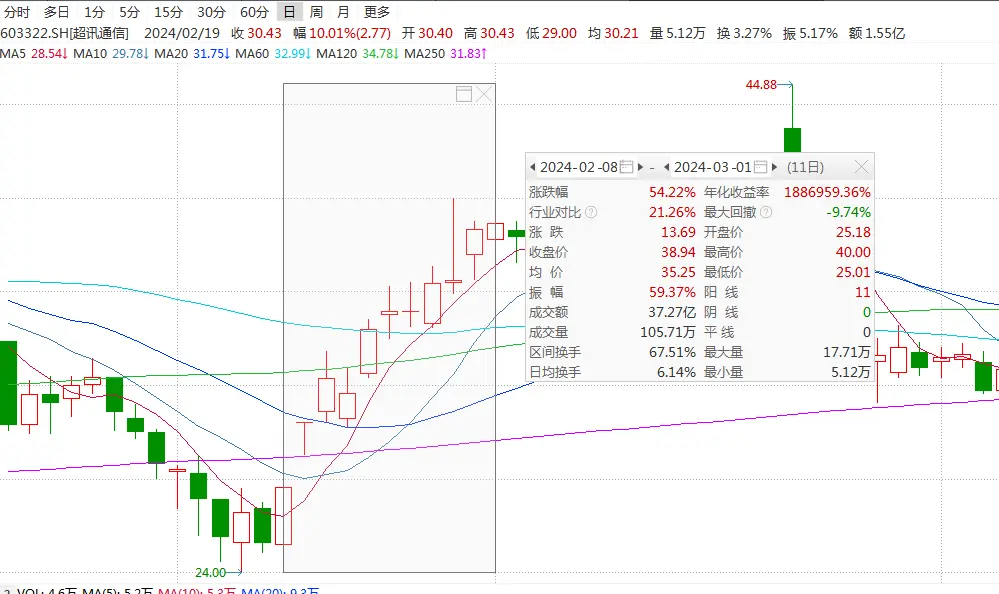Viewport: 999px width, 594px height.
Task: Close the interval statistics panel
Action: 860,167
